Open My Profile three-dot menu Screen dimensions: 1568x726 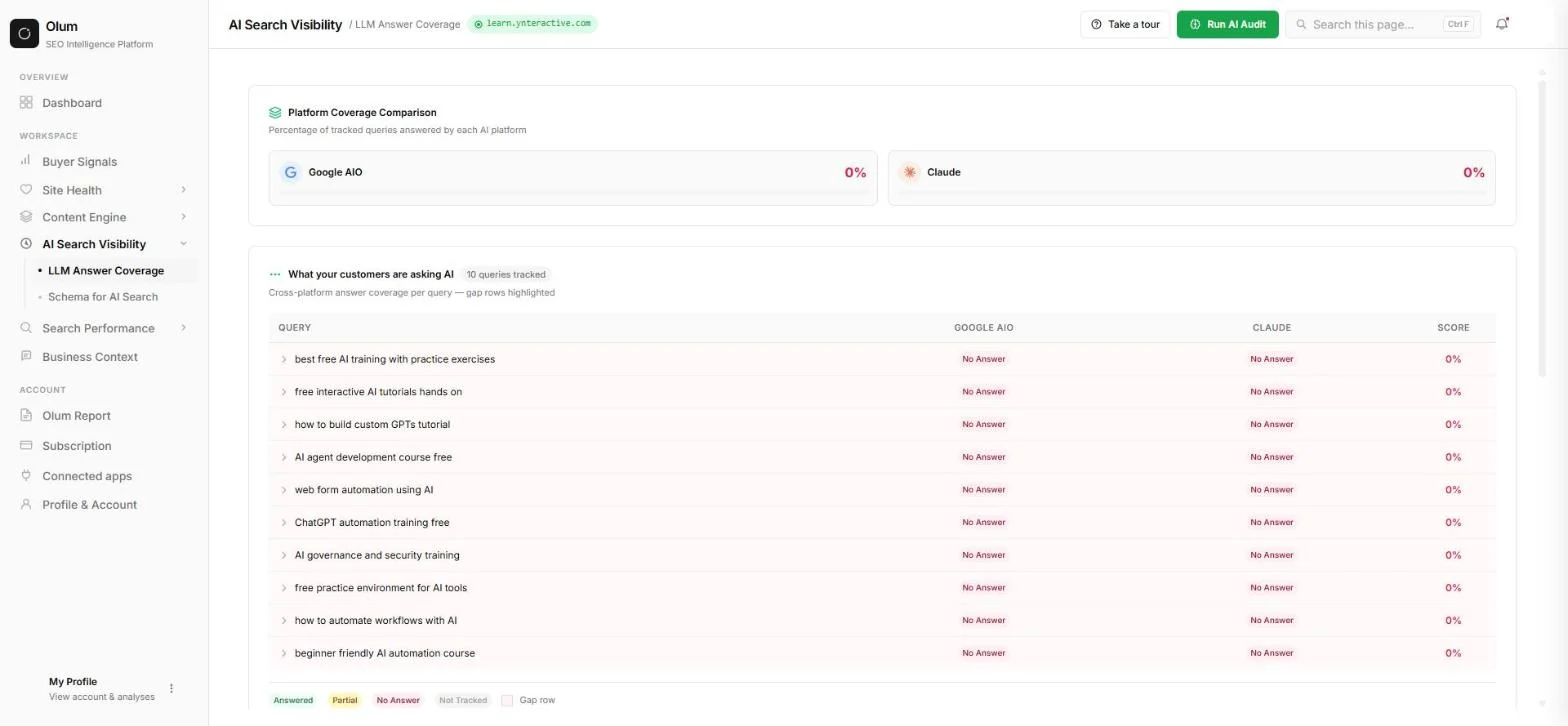(171, 689)
